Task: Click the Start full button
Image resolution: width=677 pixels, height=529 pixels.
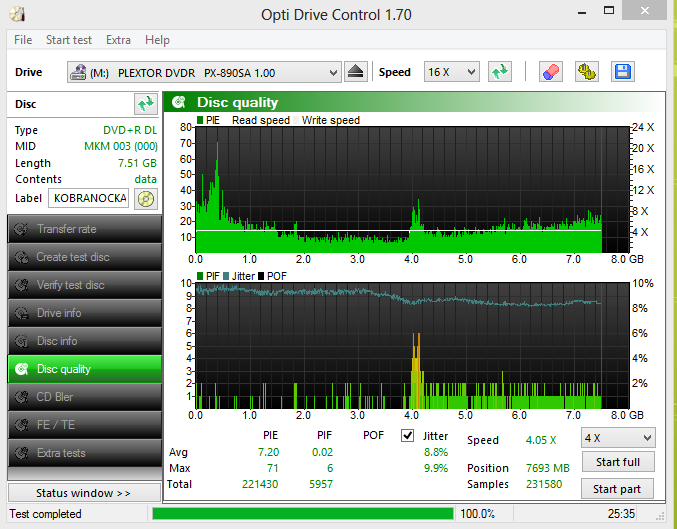Action: click(618, 462)
